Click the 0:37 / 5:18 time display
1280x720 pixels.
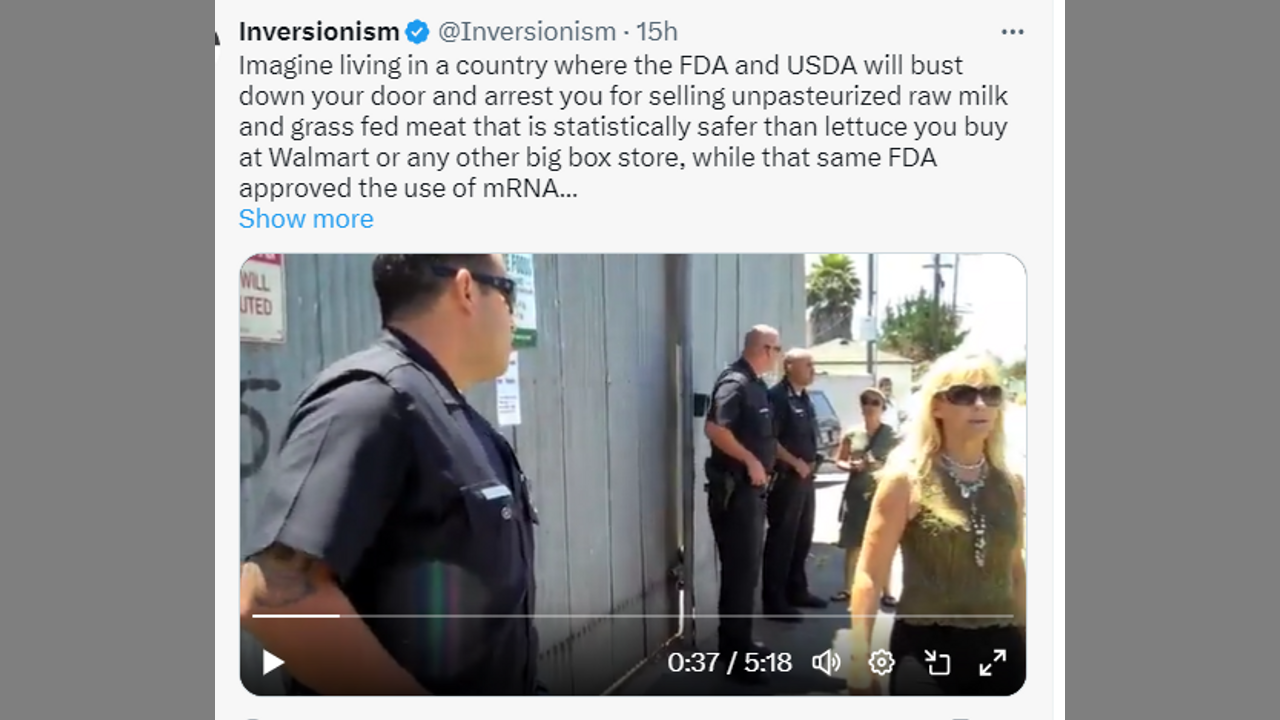[x=729, y=662]
